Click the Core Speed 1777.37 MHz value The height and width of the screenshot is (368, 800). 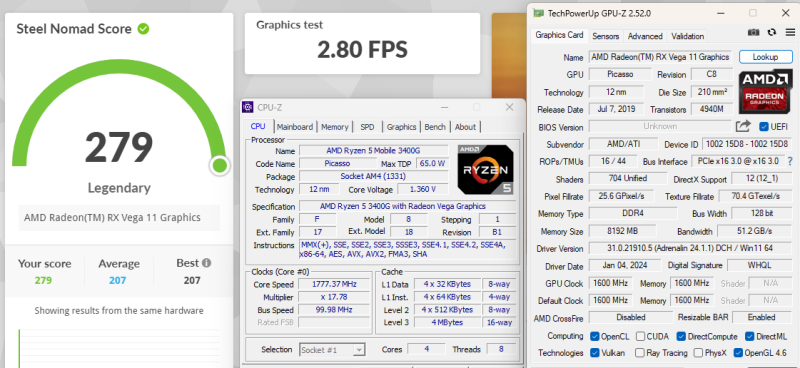pos(334,284)
